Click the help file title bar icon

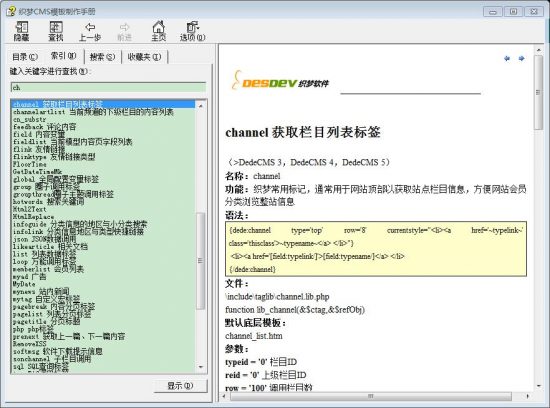pos(11,11)
